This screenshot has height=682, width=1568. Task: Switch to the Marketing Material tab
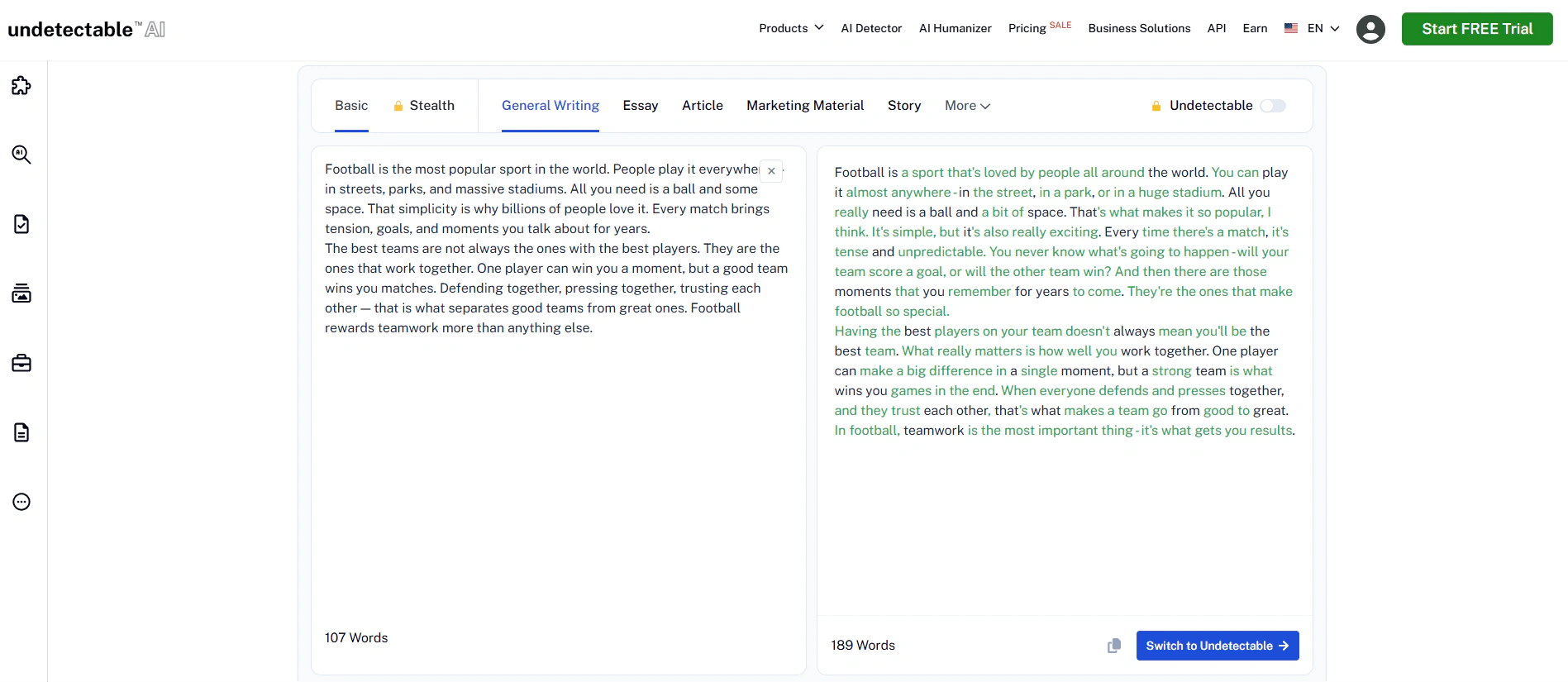[x=805, y=106]
